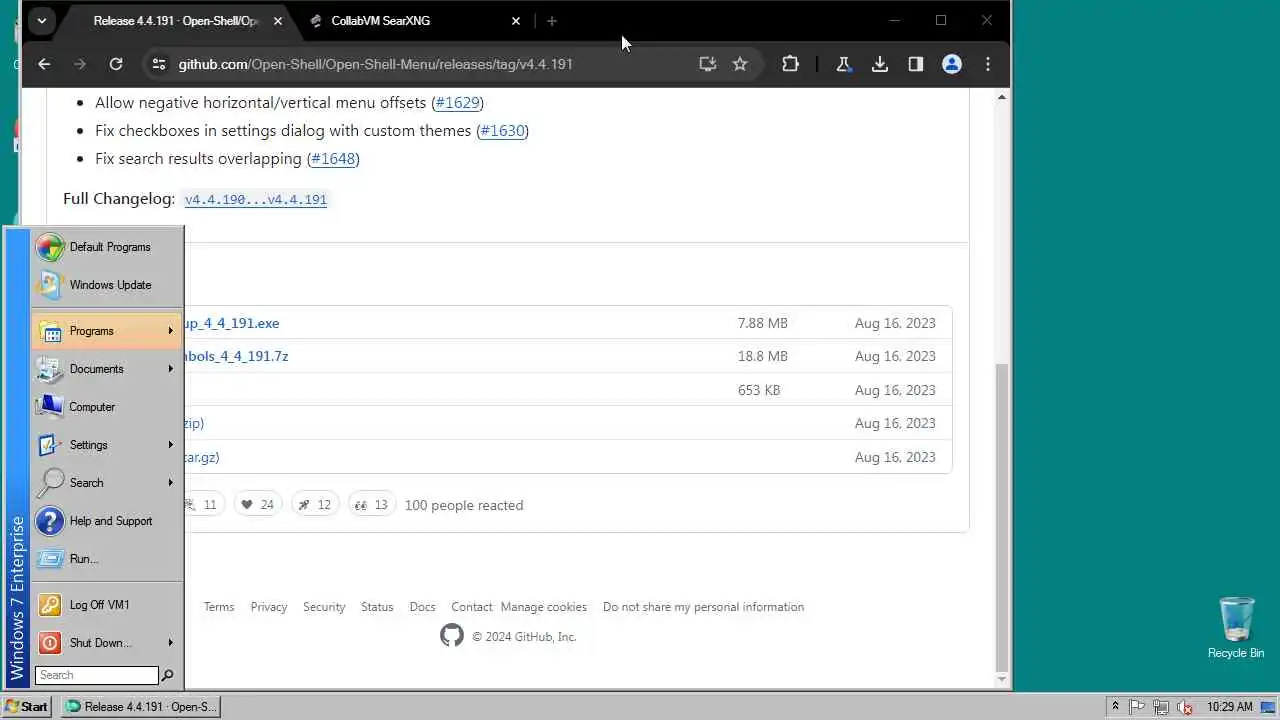Bookmark this page with the star
This screenshot has height=720, width=1280.
pos(740,64)
